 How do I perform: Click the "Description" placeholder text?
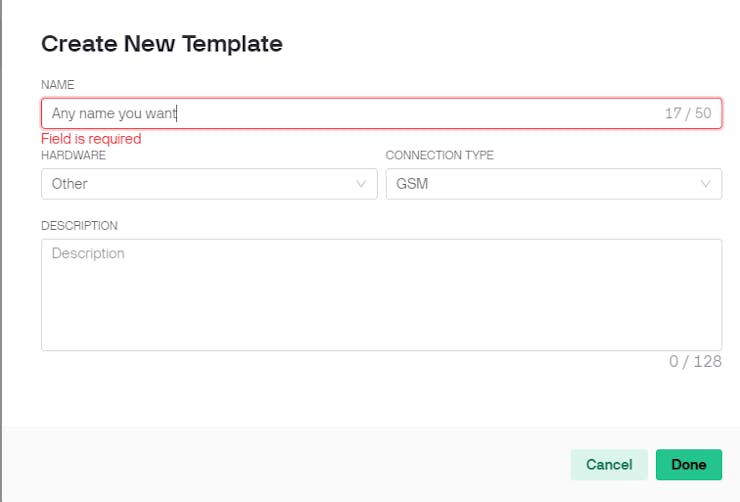click(88, 254)
